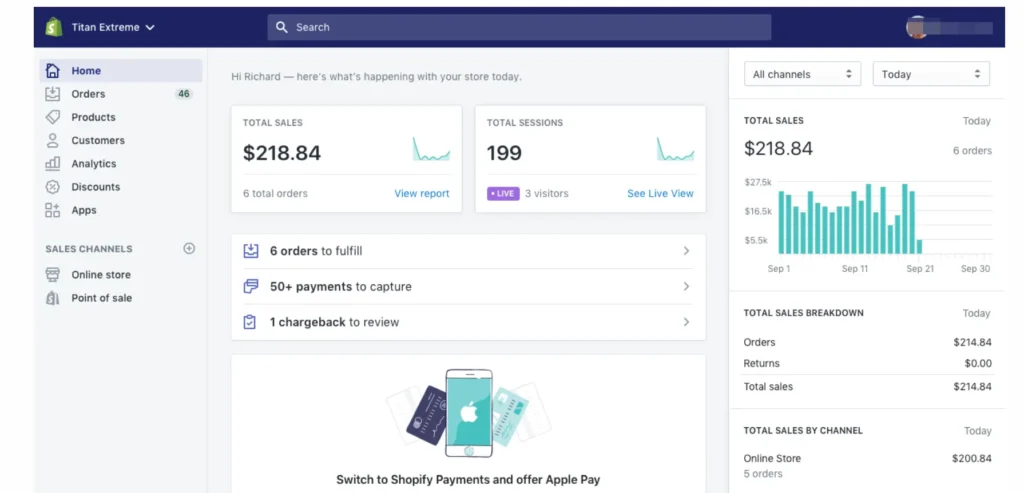1024x493 pixels.
Task: Click the orders to fulfill inbox icon
Action: [250, 251]
